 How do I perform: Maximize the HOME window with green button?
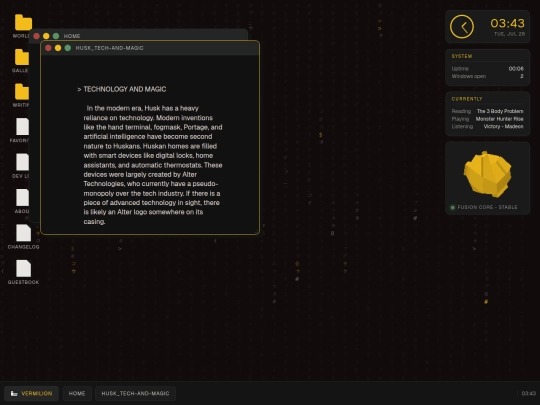pyautogui.click(x=56, y=36)
